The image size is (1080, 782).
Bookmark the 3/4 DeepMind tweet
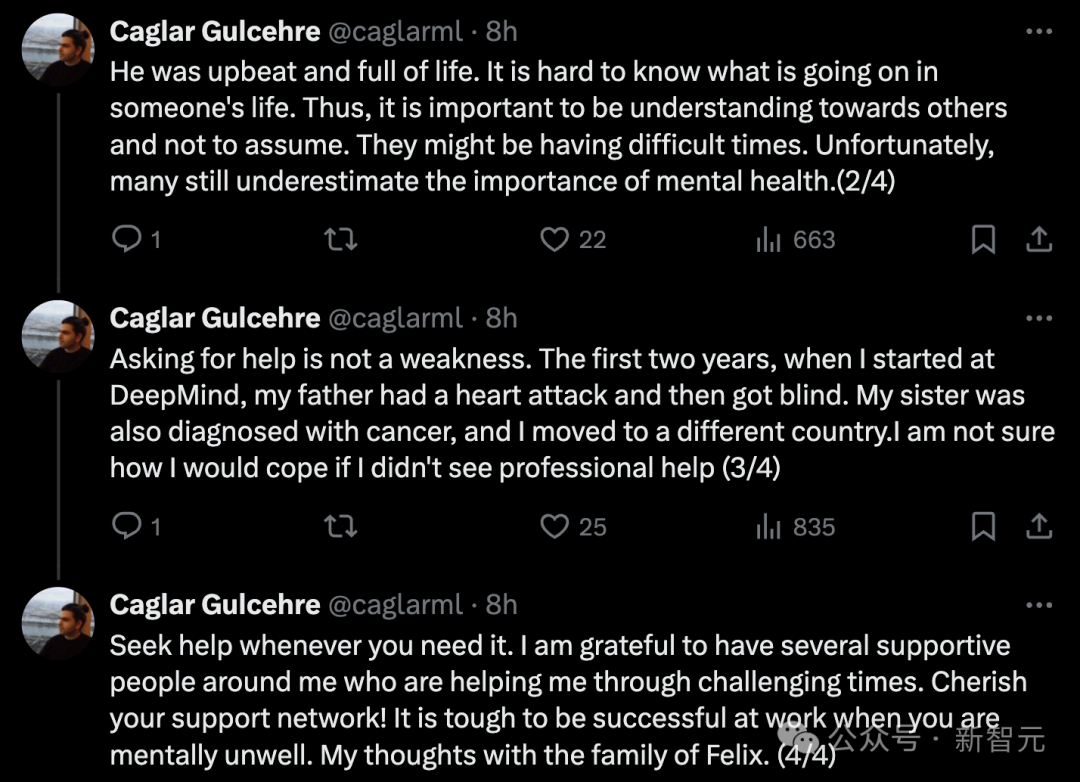coord(984,527)
